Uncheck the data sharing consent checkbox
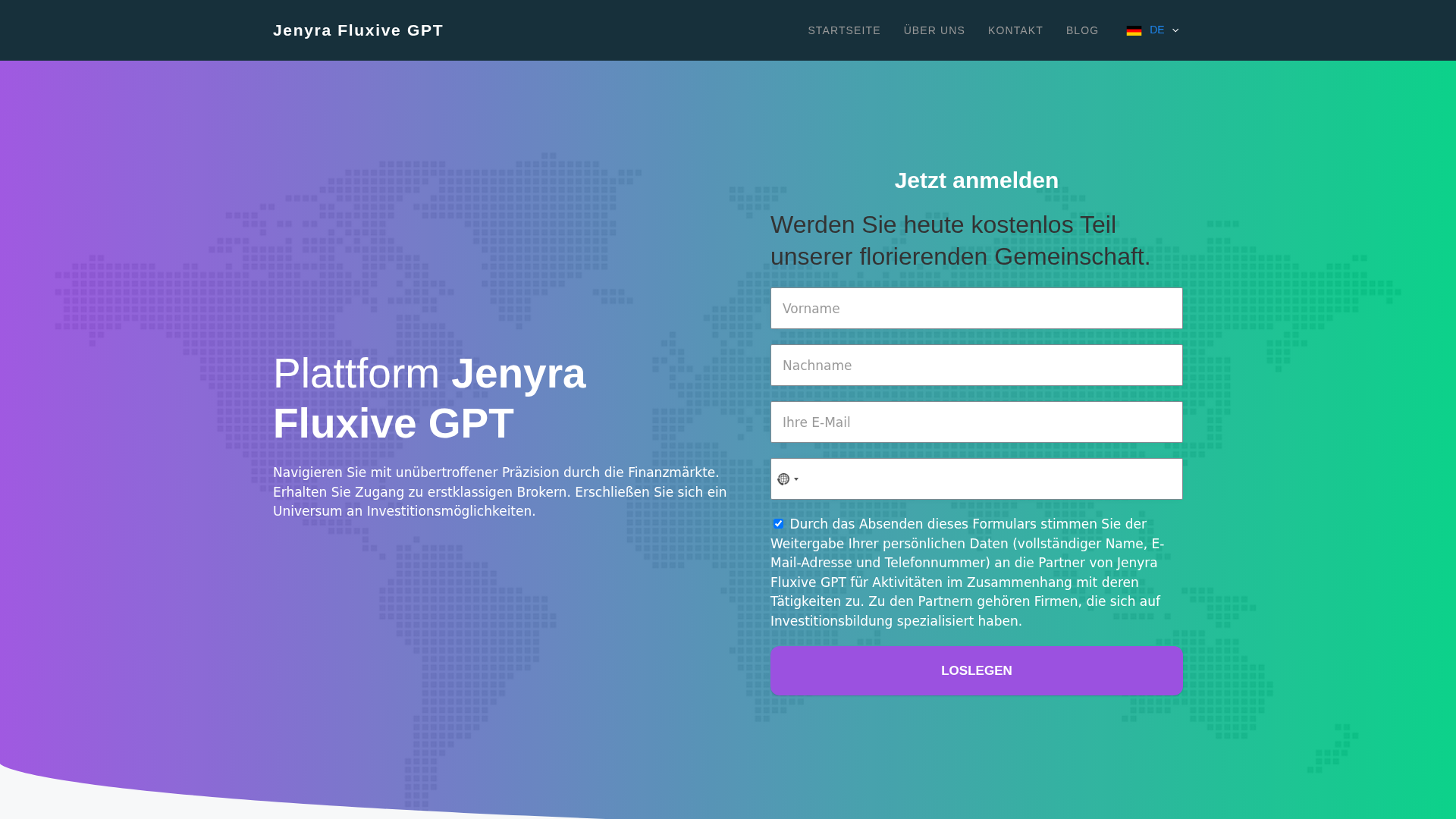 (x=778, y=524)
